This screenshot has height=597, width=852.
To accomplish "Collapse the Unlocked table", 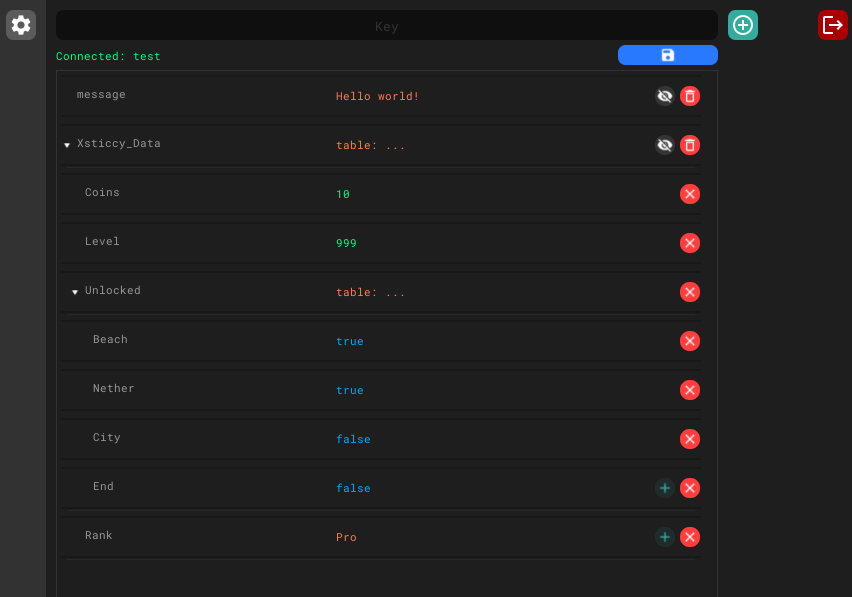I will pyautogui.click(x=75, y=292).
